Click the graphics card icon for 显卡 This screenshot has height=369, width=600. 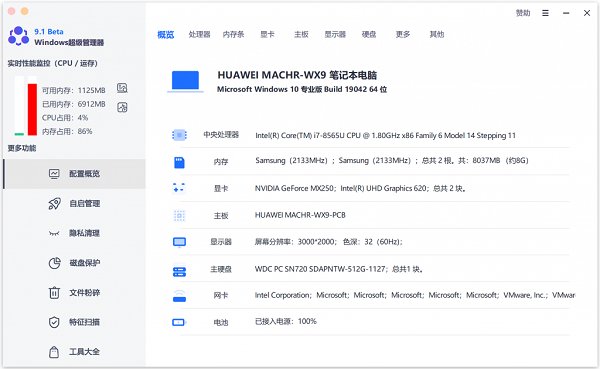[179, 188]
